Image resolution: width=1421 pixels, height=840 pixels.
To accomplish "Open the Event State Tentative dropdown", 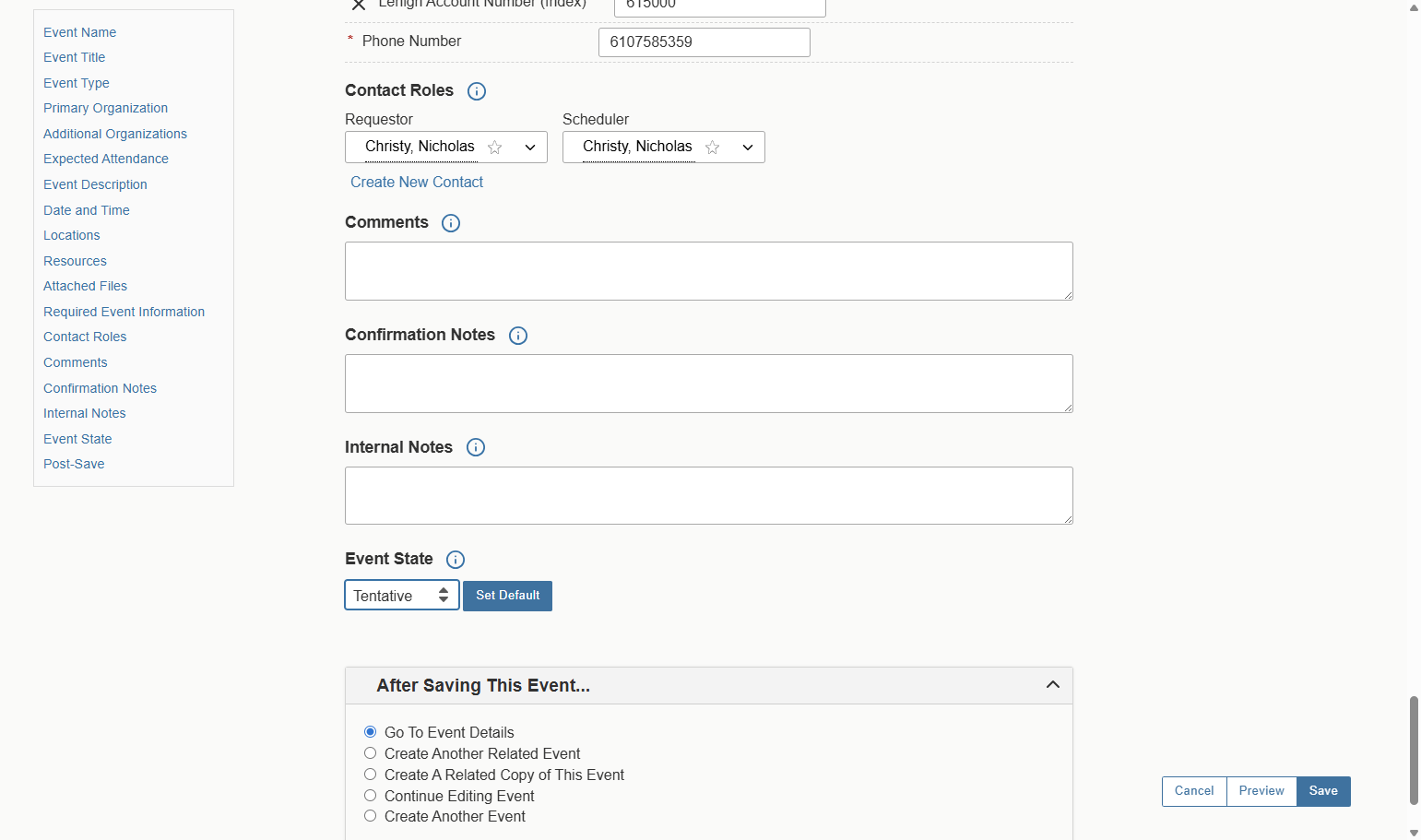I will coord(402,596).
